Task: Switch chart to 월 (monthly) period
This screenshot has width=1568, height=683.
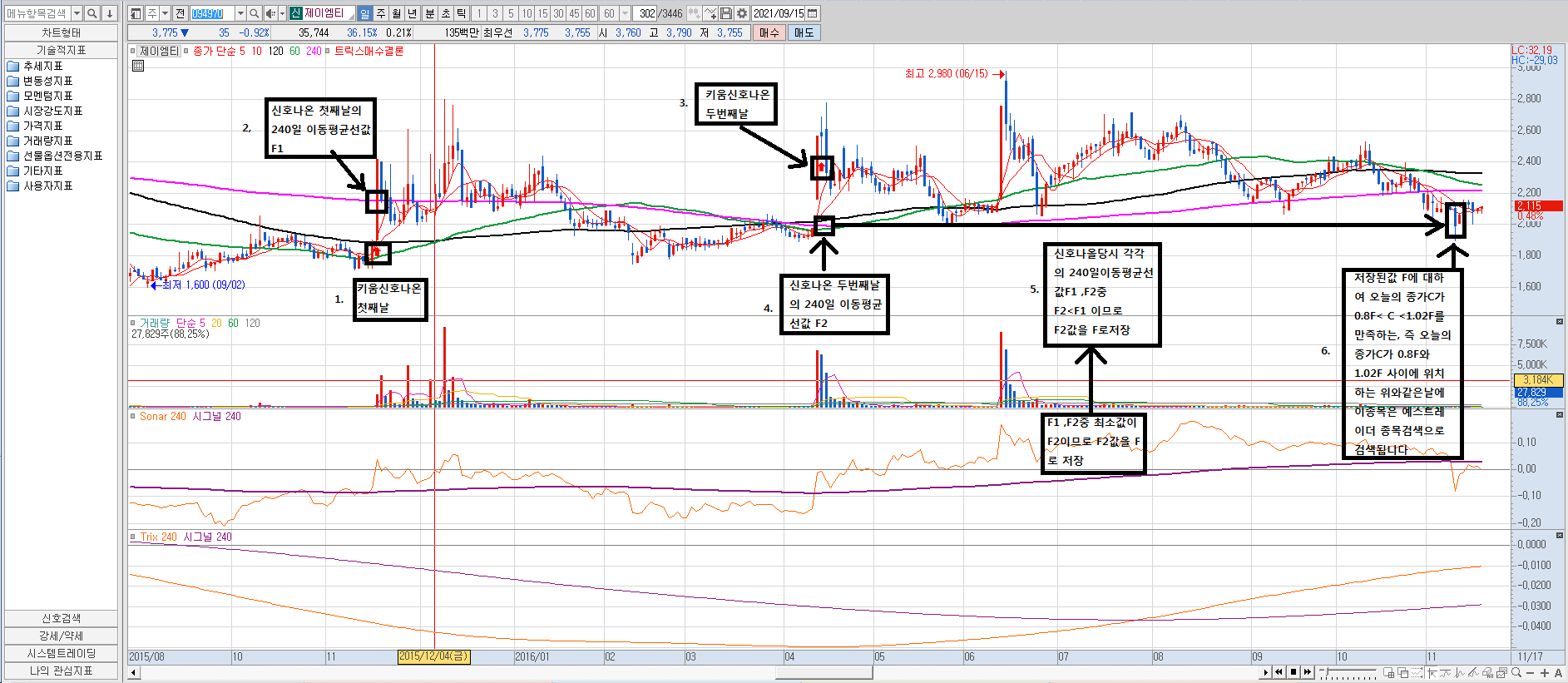Action: [397, 13]
